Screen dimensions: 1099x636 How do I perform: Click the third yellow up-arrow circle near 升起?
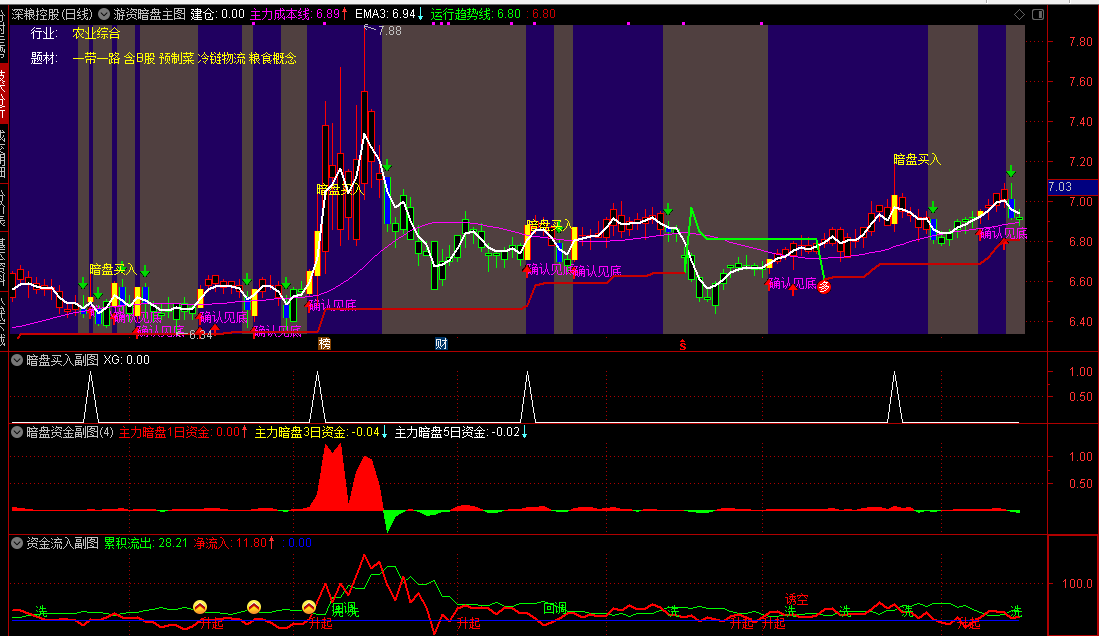309,606
